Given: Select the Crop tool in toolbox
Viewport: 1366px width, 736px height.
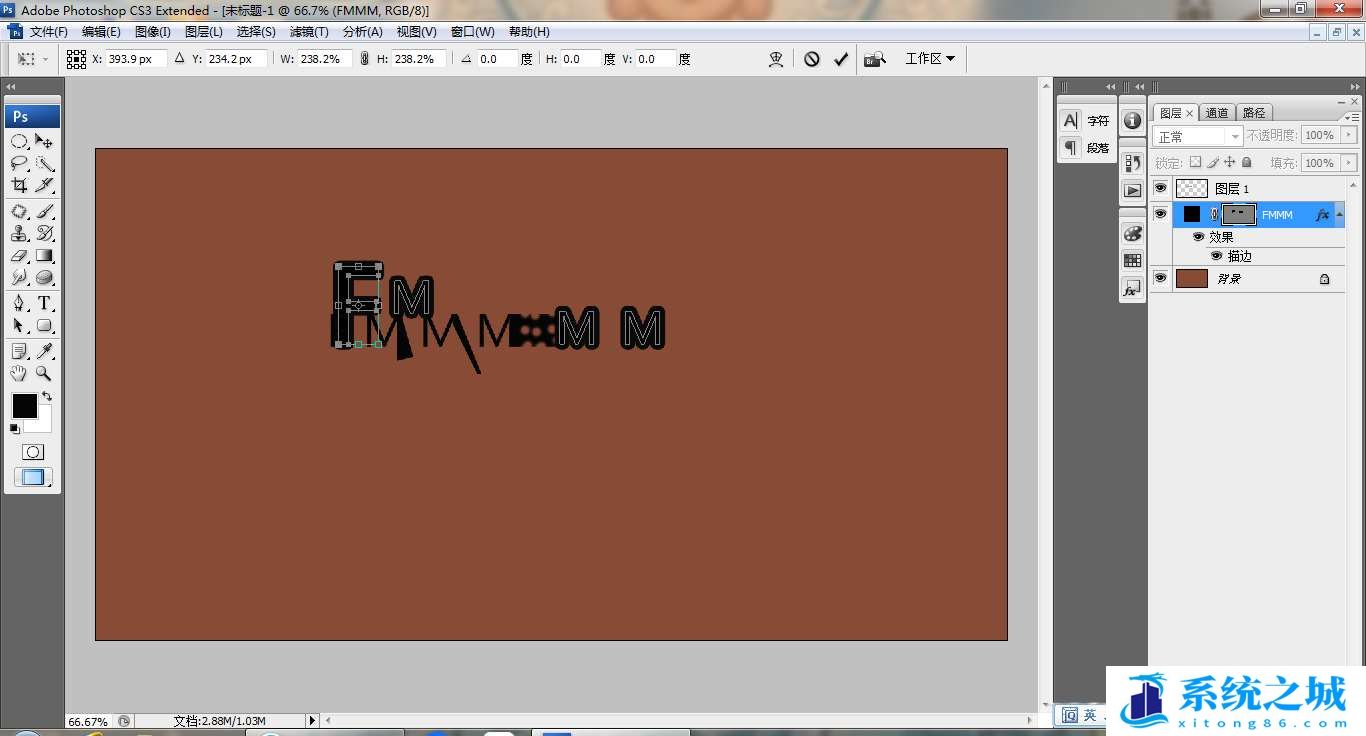Looking at the screenshot, I should click(19, 186).
